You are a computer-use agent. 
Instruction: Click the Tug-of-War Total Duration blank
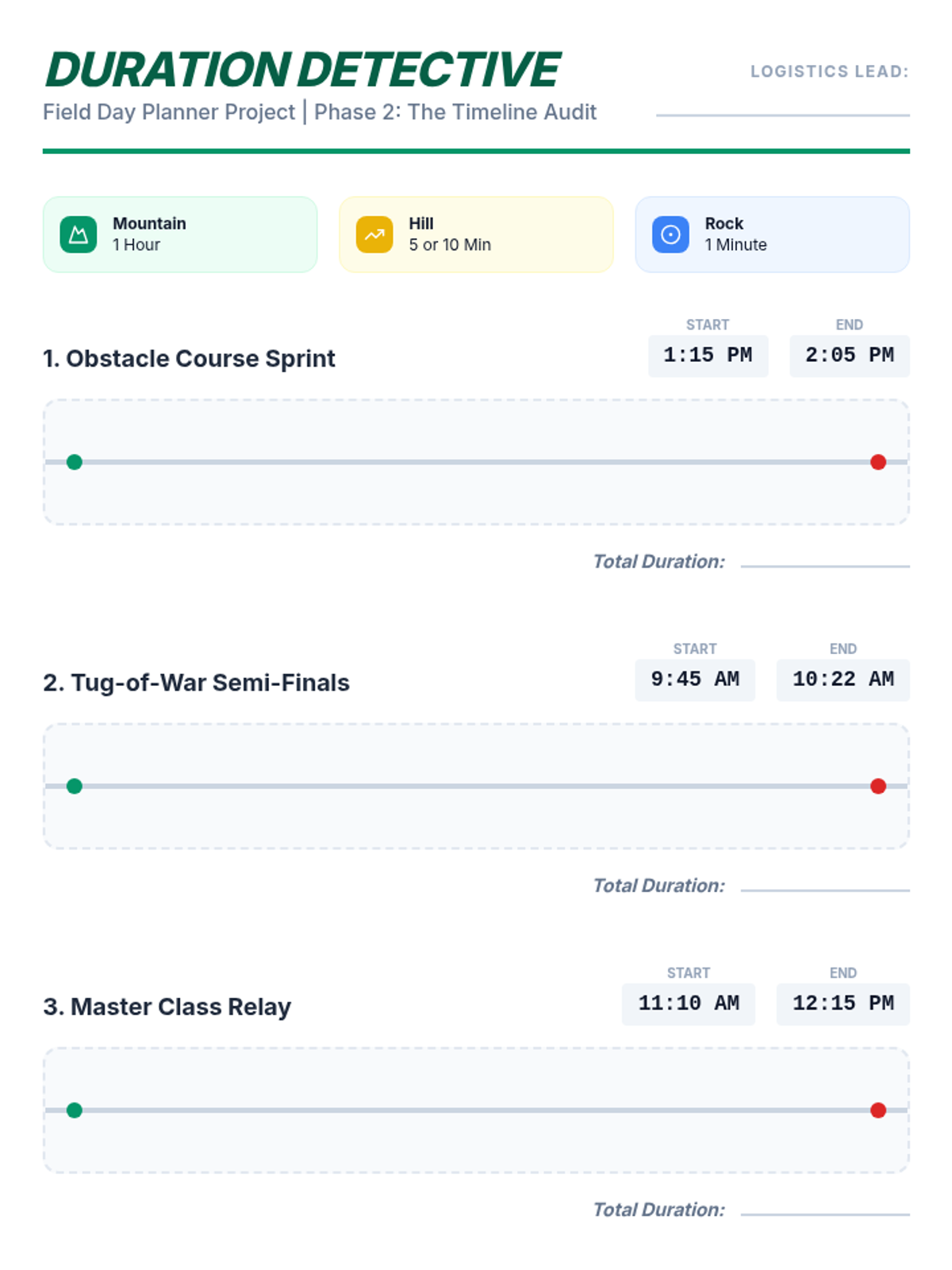[825, 889]
